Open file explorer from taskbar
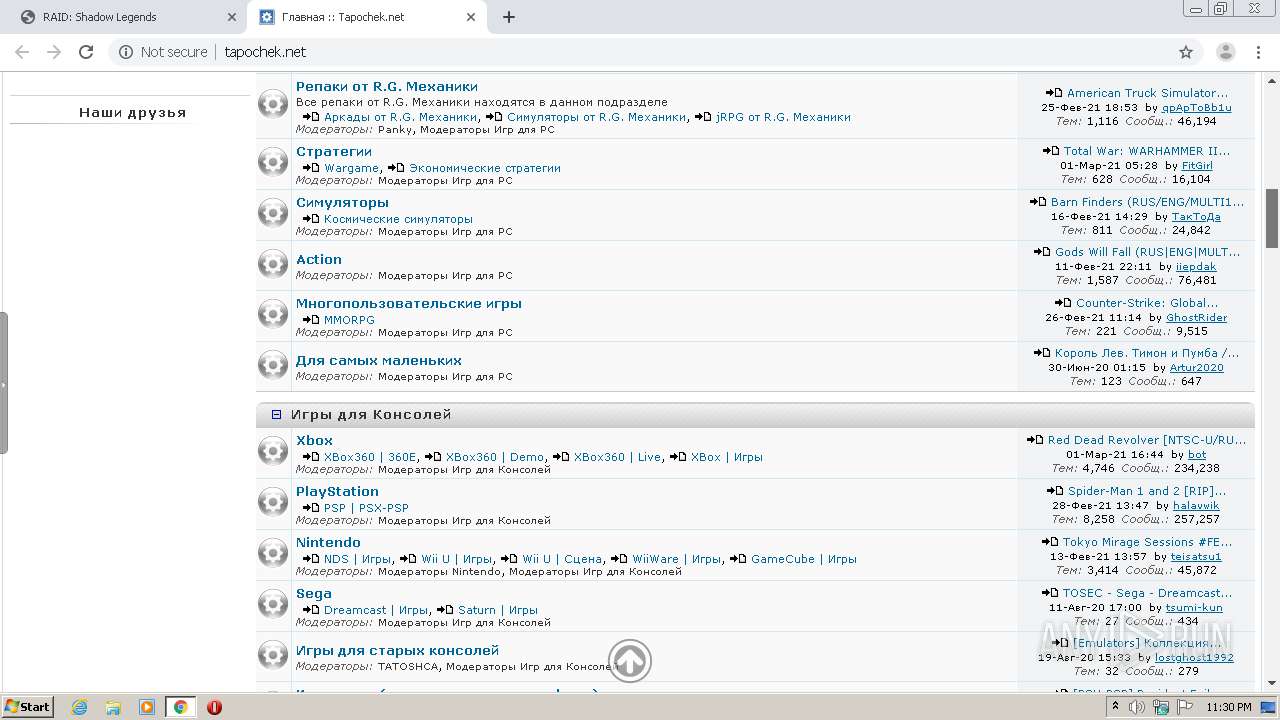1280x720 pixels. 113,707
